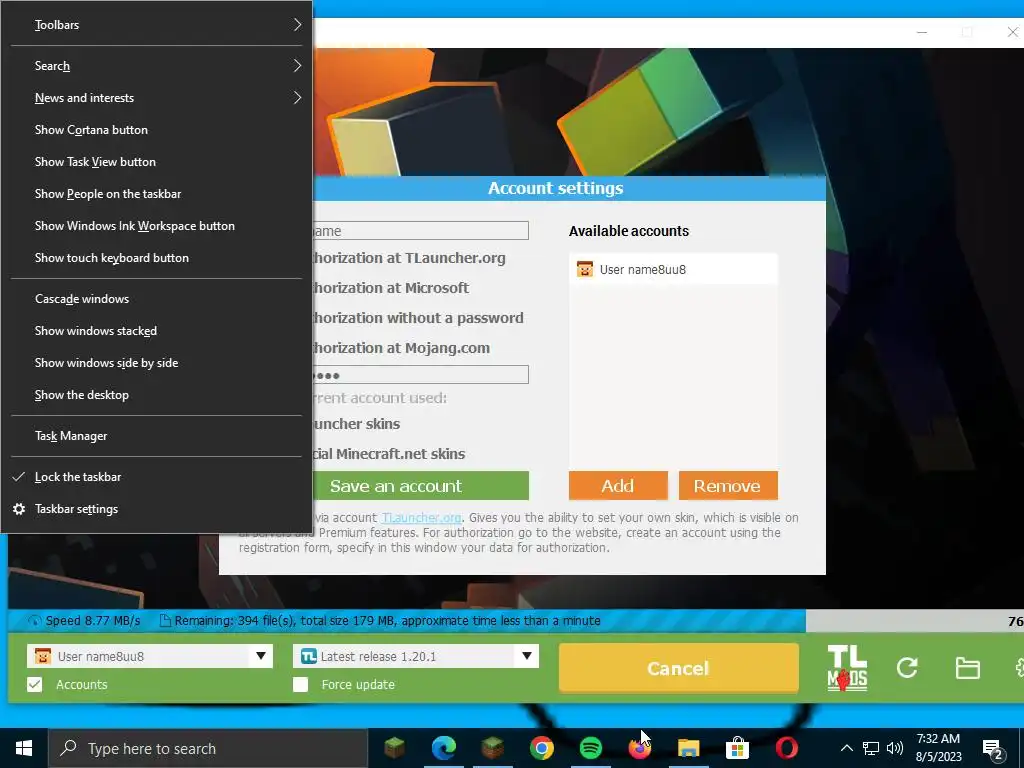Click the gear icon beside Taskbar settings

tap(20, 509)
